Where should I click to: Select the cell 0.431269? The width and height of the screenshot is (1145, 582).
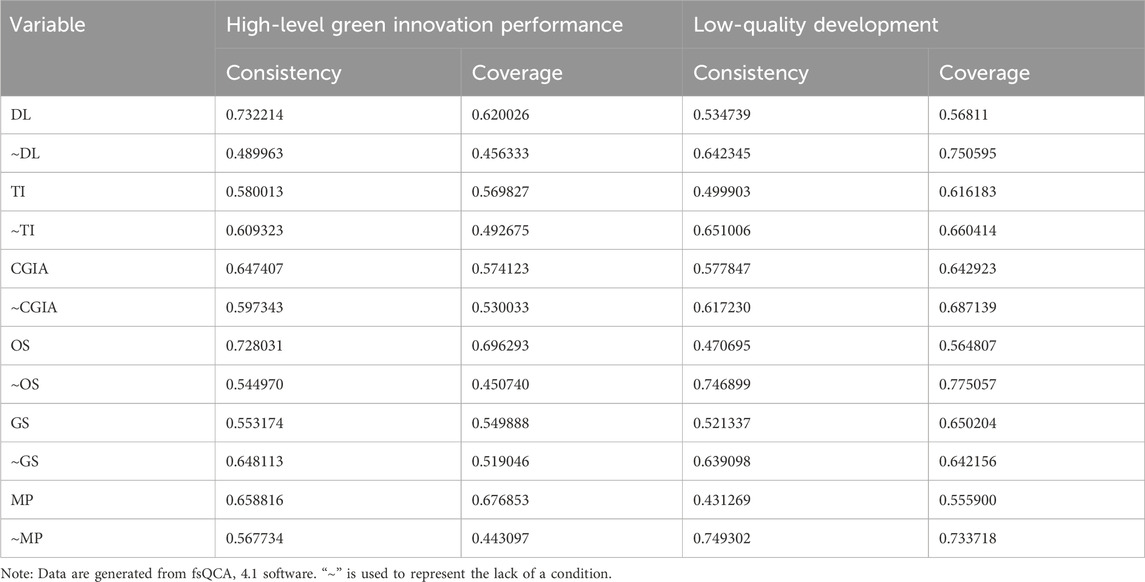click(722, 500)
